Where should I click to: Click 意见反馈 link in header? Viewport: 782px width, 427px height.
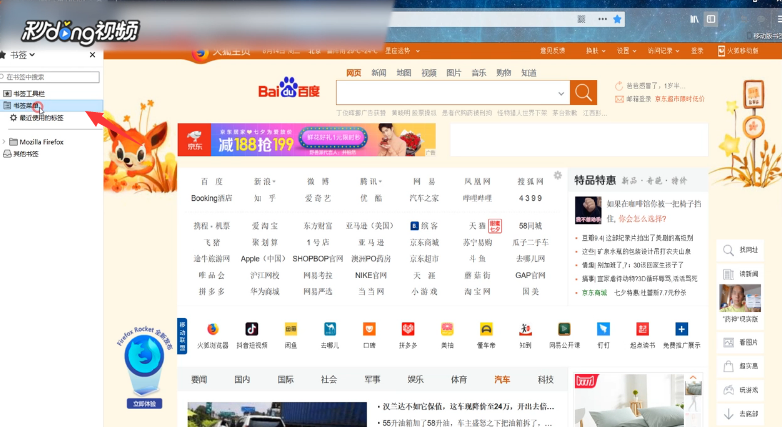(553, 51)
